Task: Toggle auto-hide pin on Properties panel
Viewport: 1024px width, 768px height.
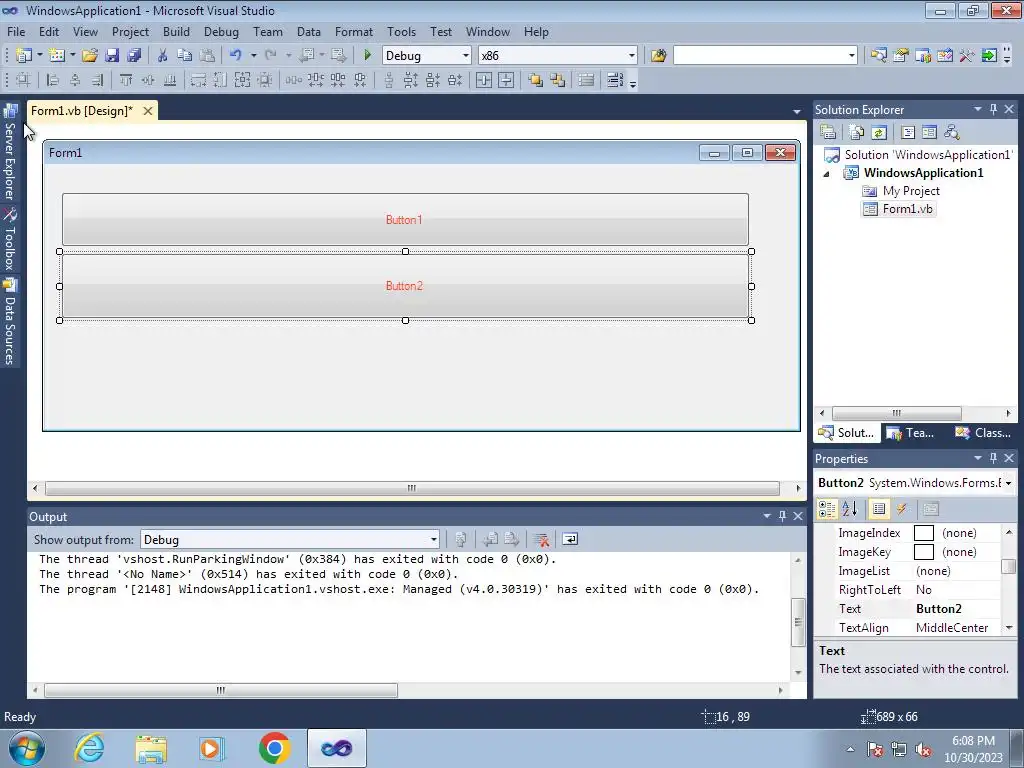Action: 993,458
